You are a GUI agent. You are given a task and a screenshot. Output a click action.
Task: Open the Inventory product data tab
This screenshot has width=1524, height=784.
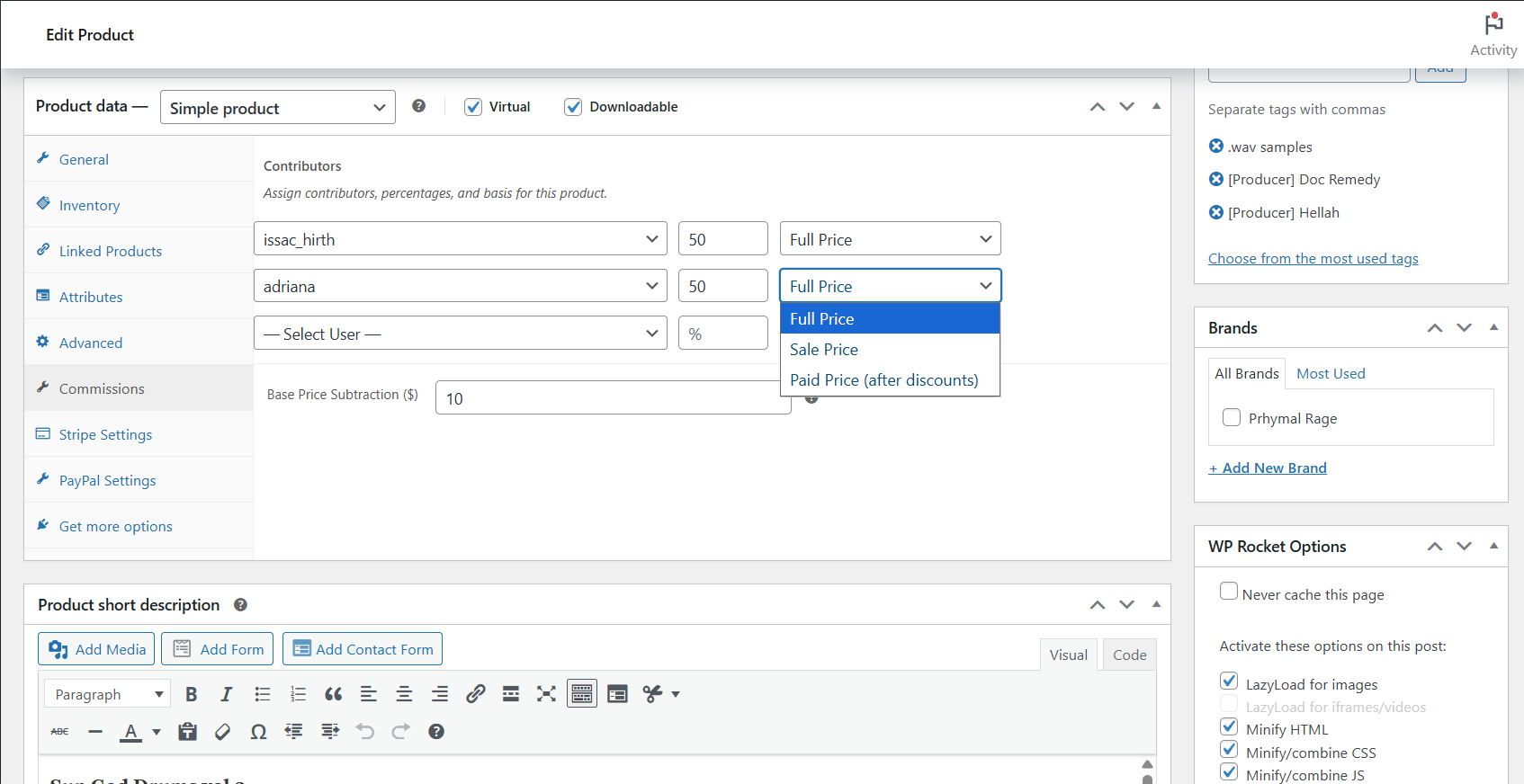tap(89, 205)
